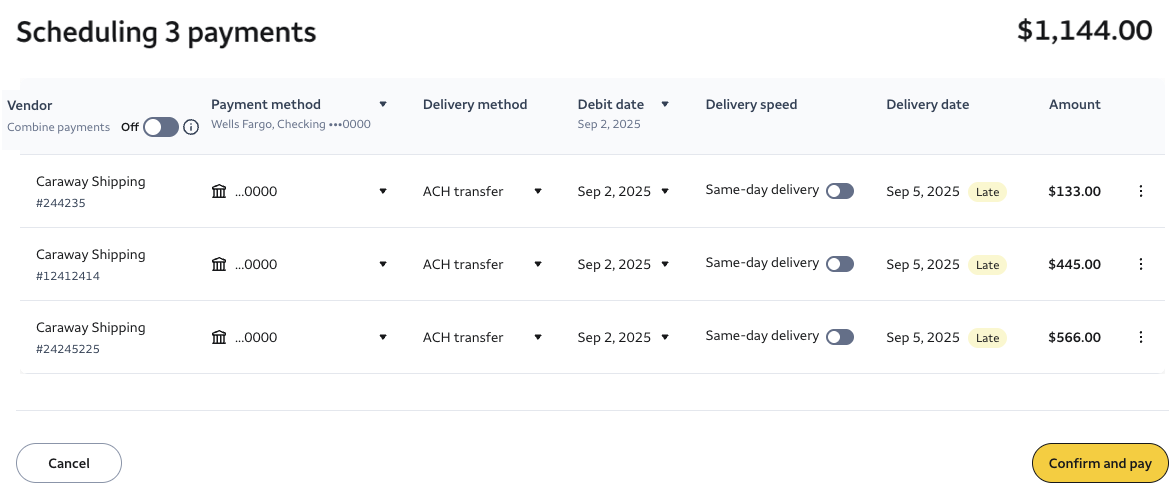Open the three-dot menu for the $445.00 payment
Viewport: 1173px width, 495px height.
[1141, 264]
